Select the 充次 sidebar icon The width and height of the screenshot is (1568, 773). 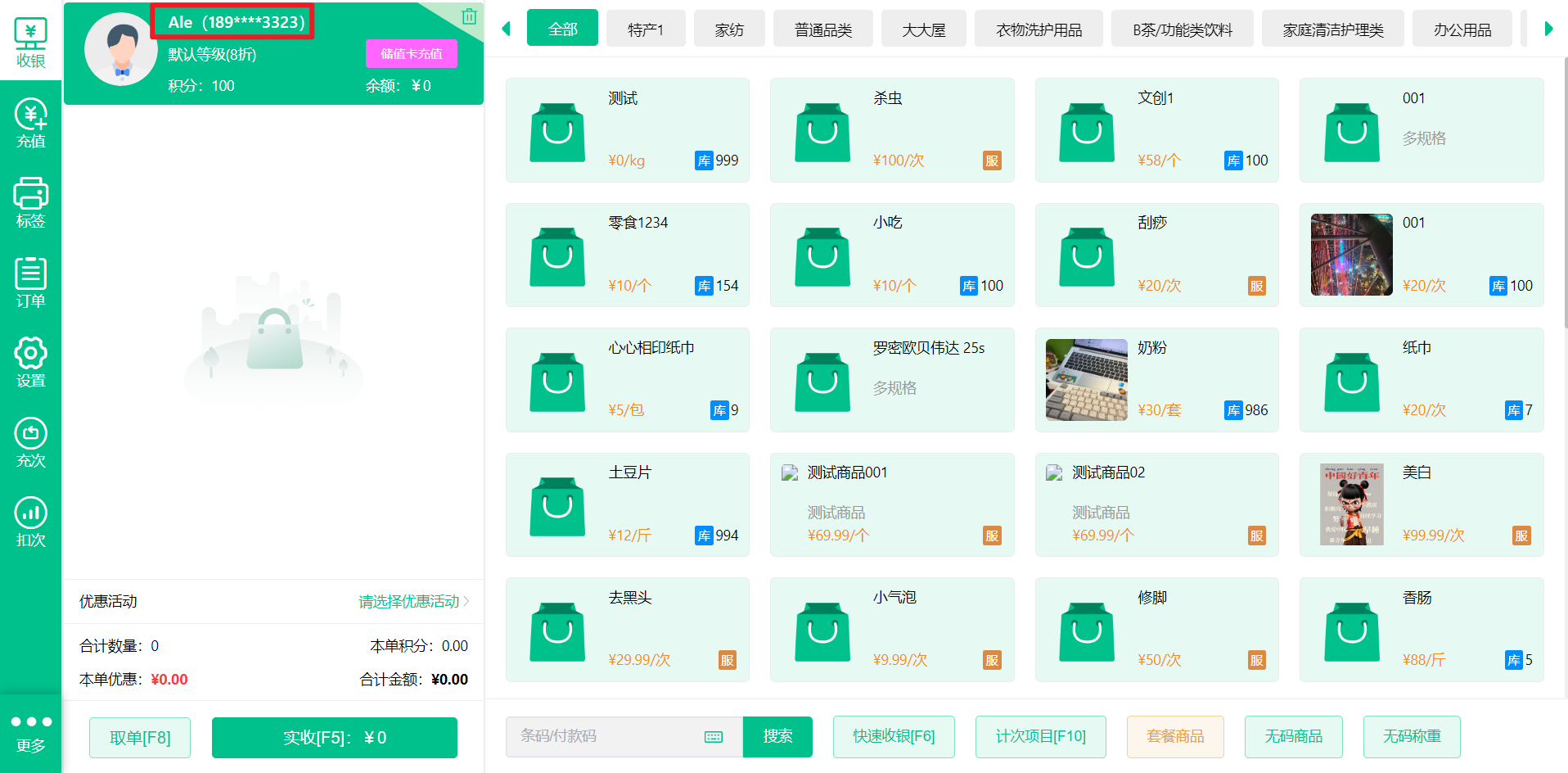pos(30,442)
